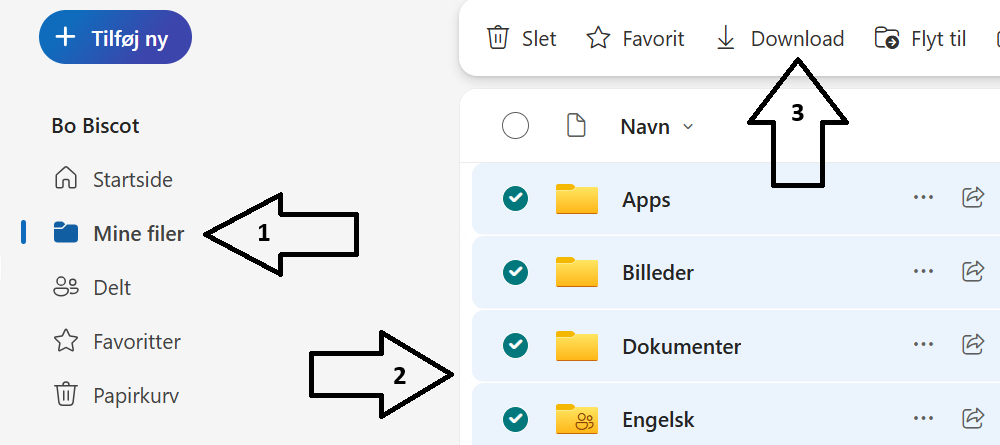Share the Apps folder via share icon
Image resolution: width=1000 pixels, height=445 pixels.
coord(973,198)
